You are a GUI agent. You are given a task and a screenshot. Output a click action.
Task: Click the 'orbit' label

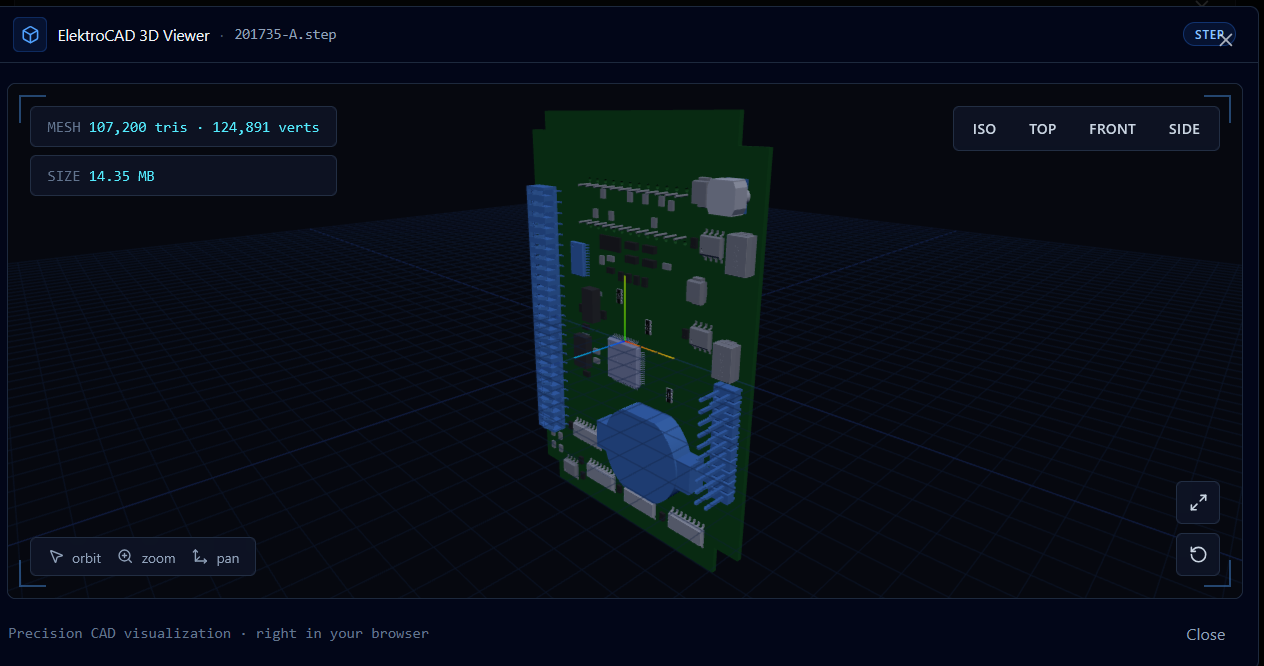coord(86,558)
